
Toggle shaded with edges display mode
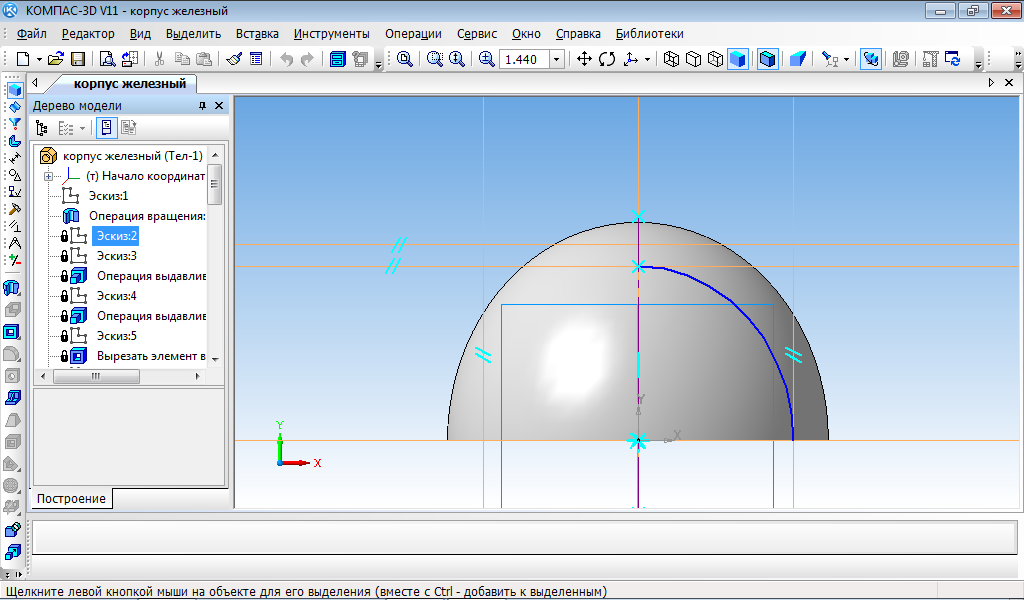click(x=767, y=59)
